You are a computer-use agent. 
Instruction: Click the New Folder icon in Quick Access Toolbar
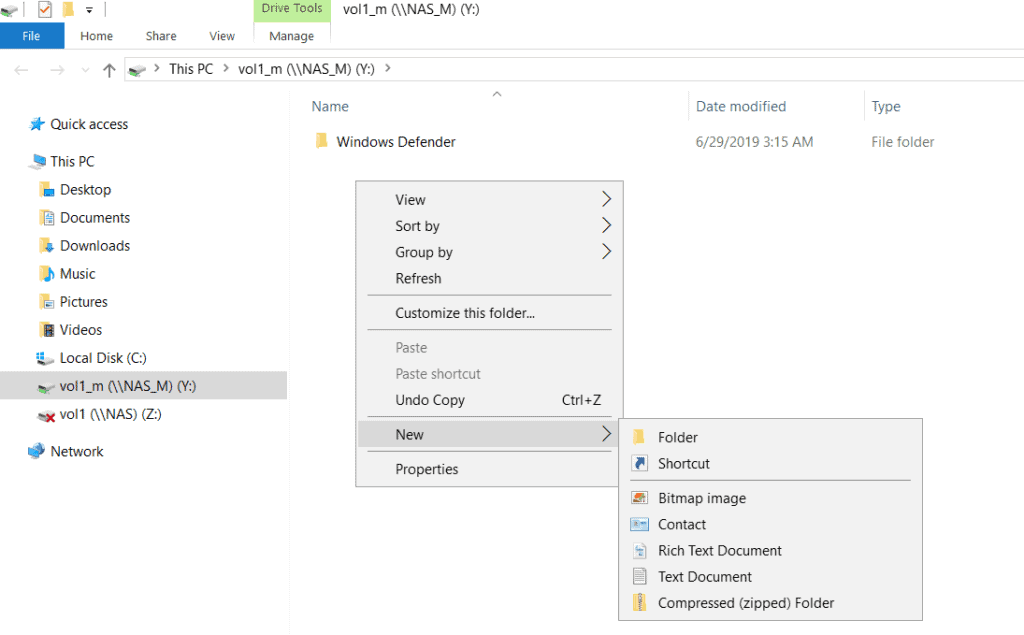click(x=68, y=9)
